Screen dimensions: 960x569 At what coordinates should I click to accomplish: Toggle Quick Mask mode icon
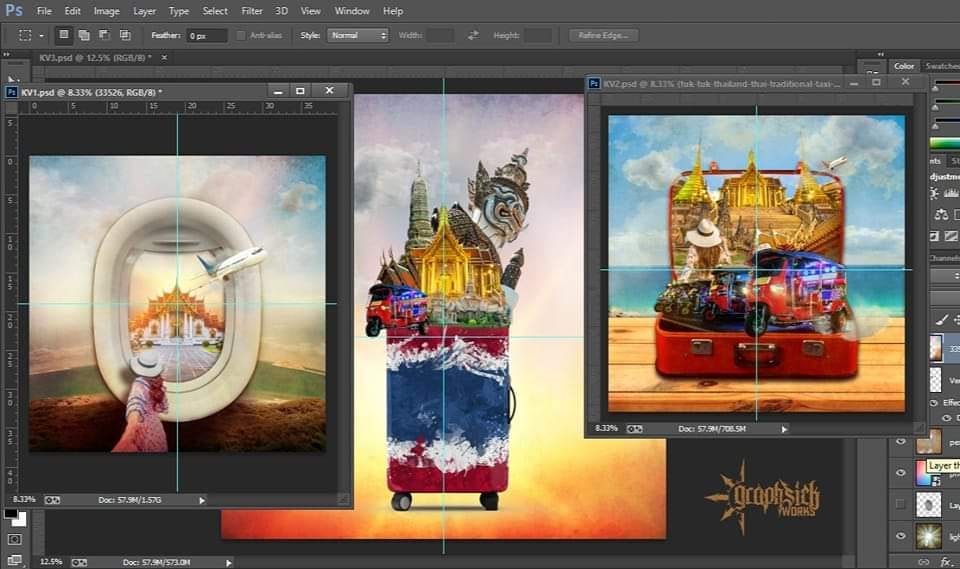coord(14,540)
